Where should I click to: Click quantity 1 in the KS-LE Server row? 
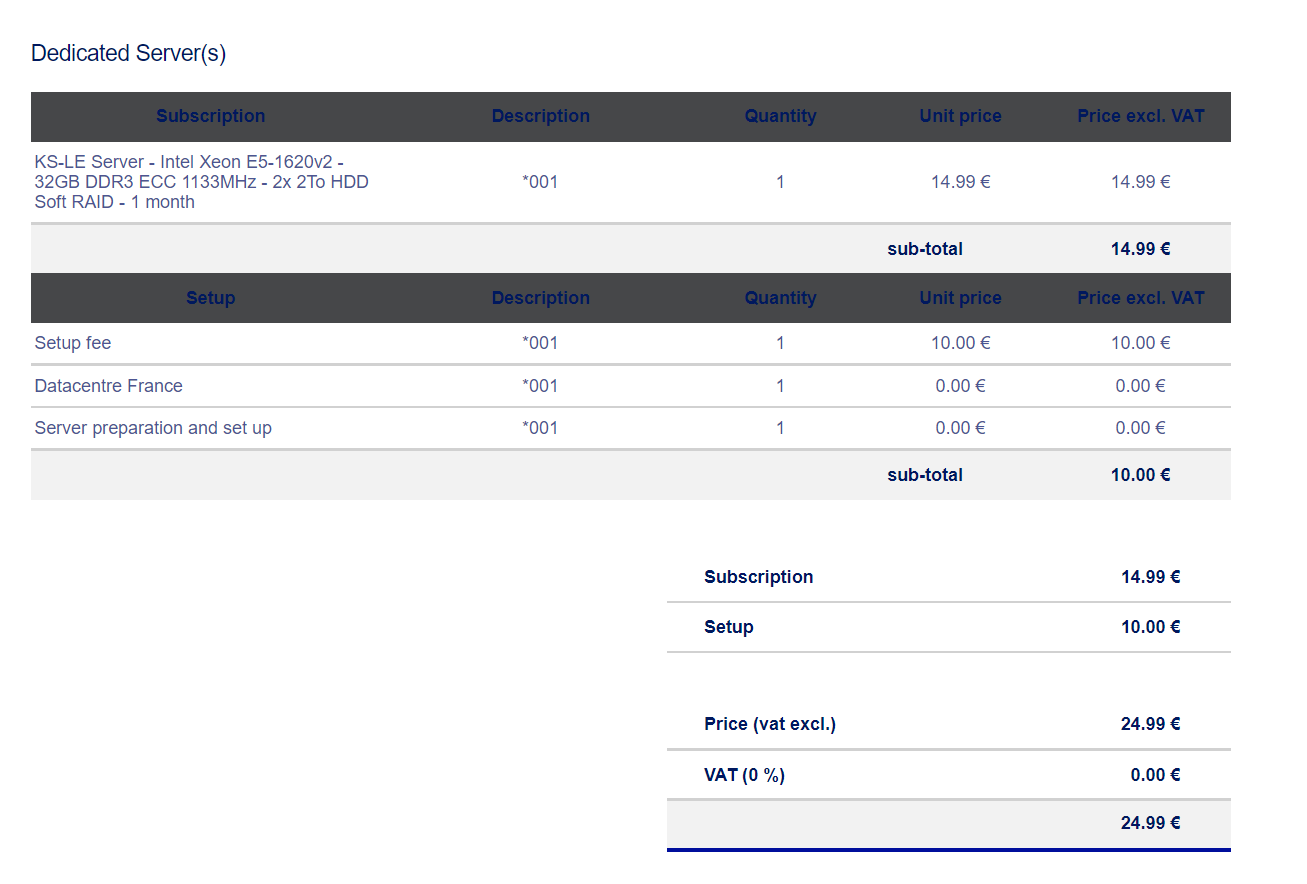point(781,182)
